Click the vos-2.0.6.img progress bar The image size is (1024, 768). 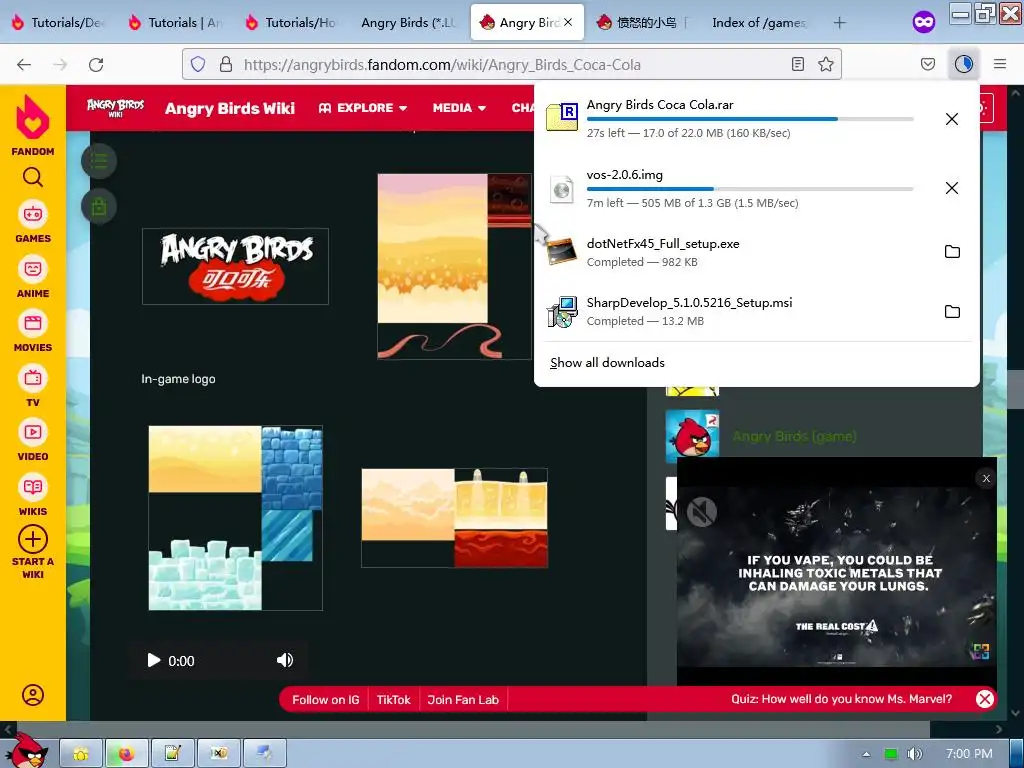click(750, 189)
